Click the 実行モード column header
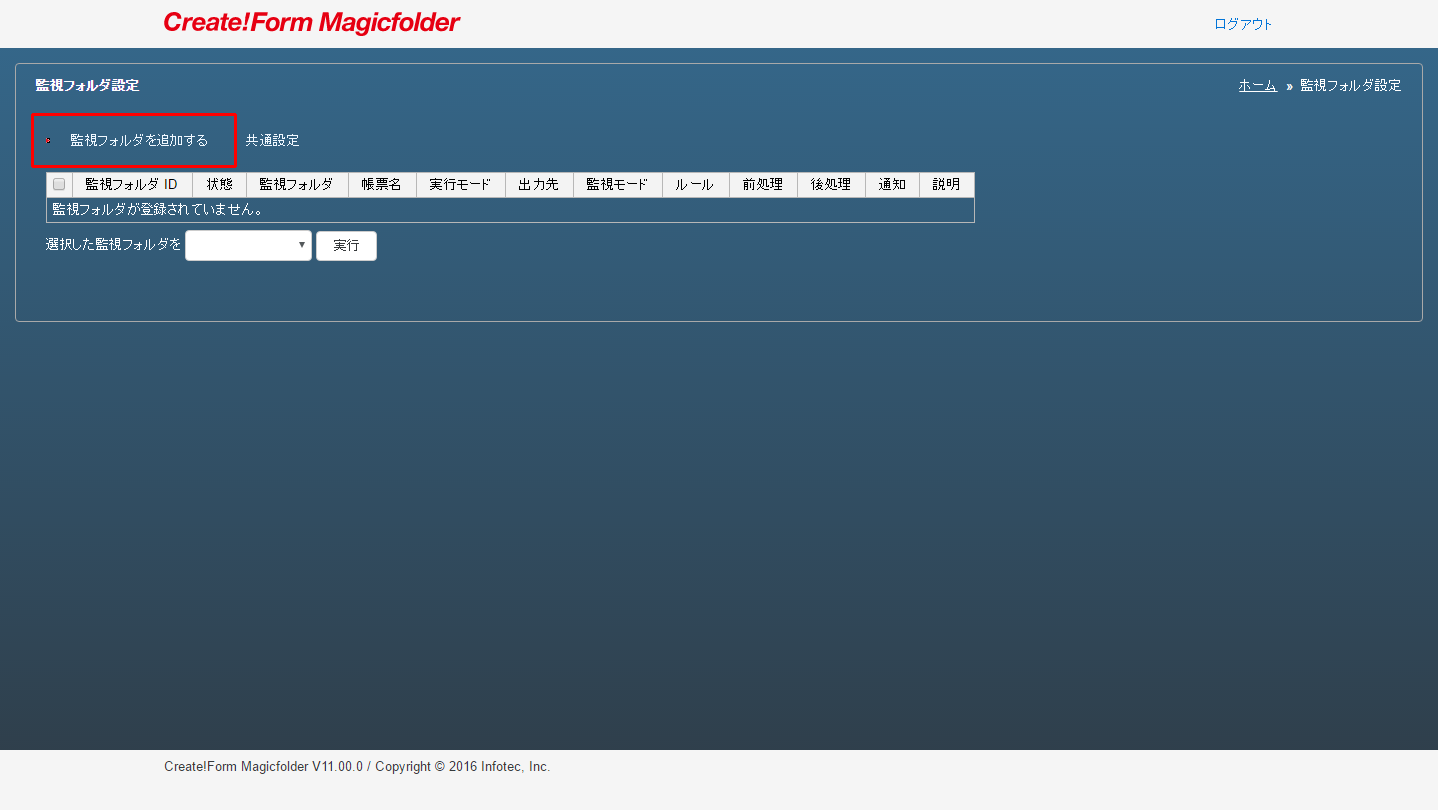1438x810 pixels. [x=461, y=184]
